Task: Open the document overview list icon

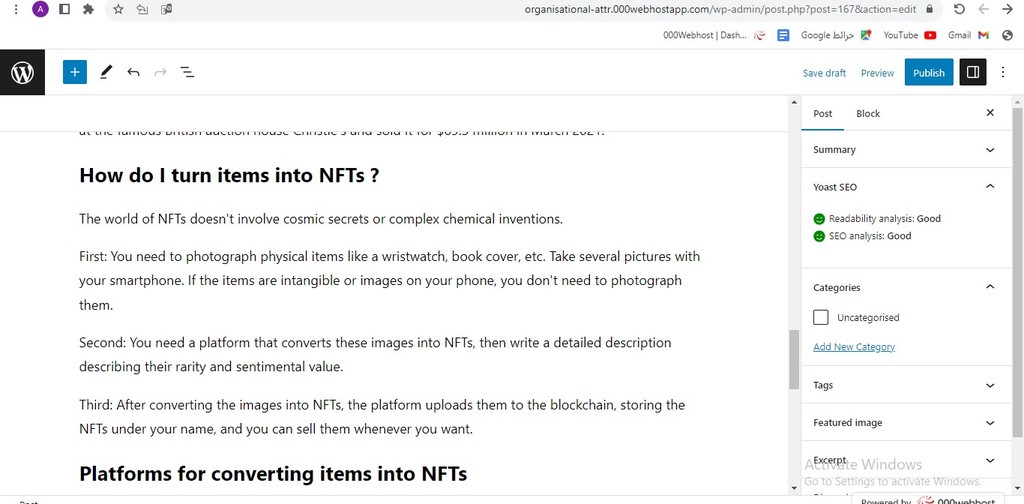Action: tap(187, 72)
